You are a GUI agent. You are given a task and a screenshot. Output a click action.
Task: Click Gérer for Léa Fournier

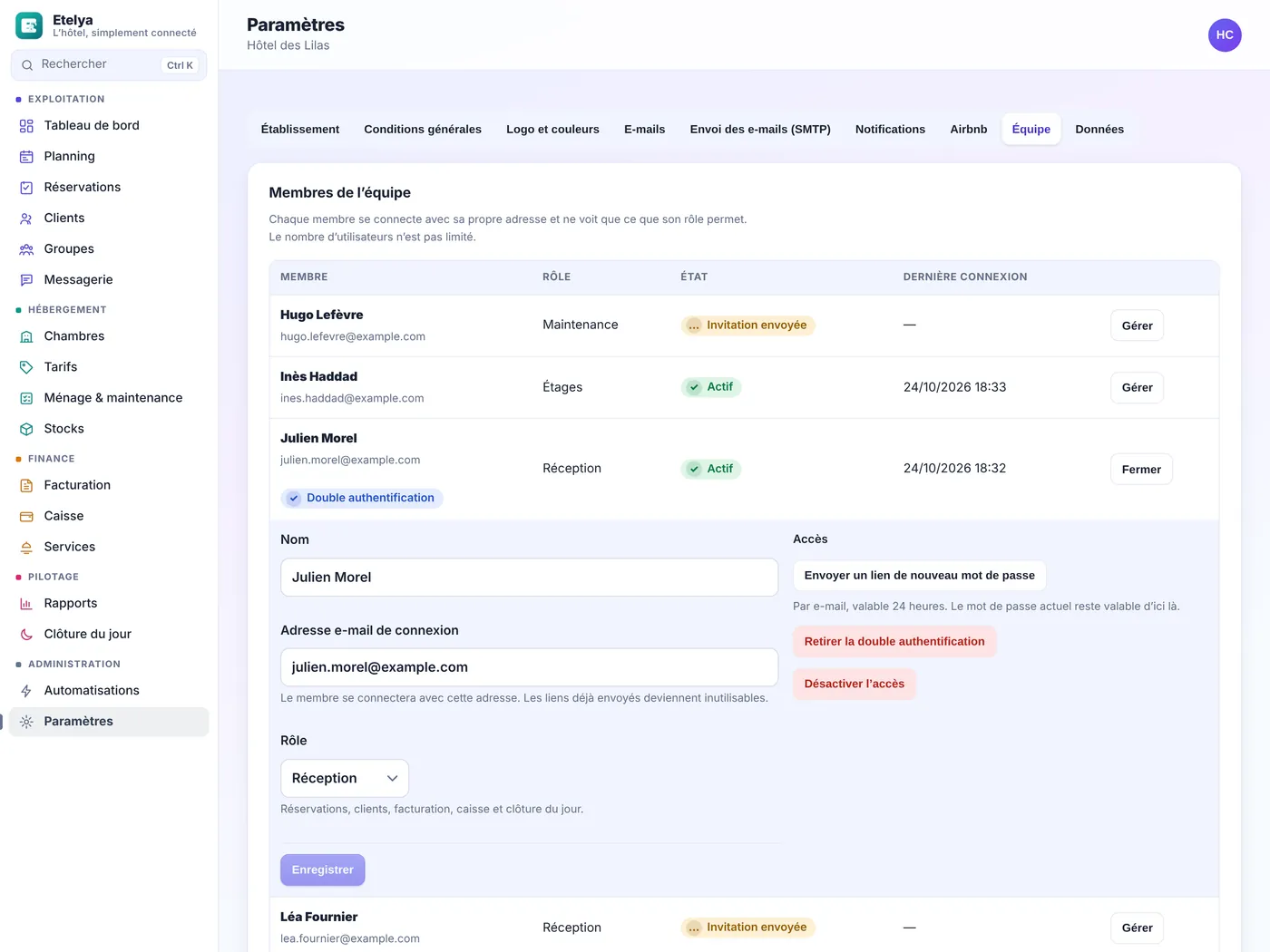pos(1137,928)
